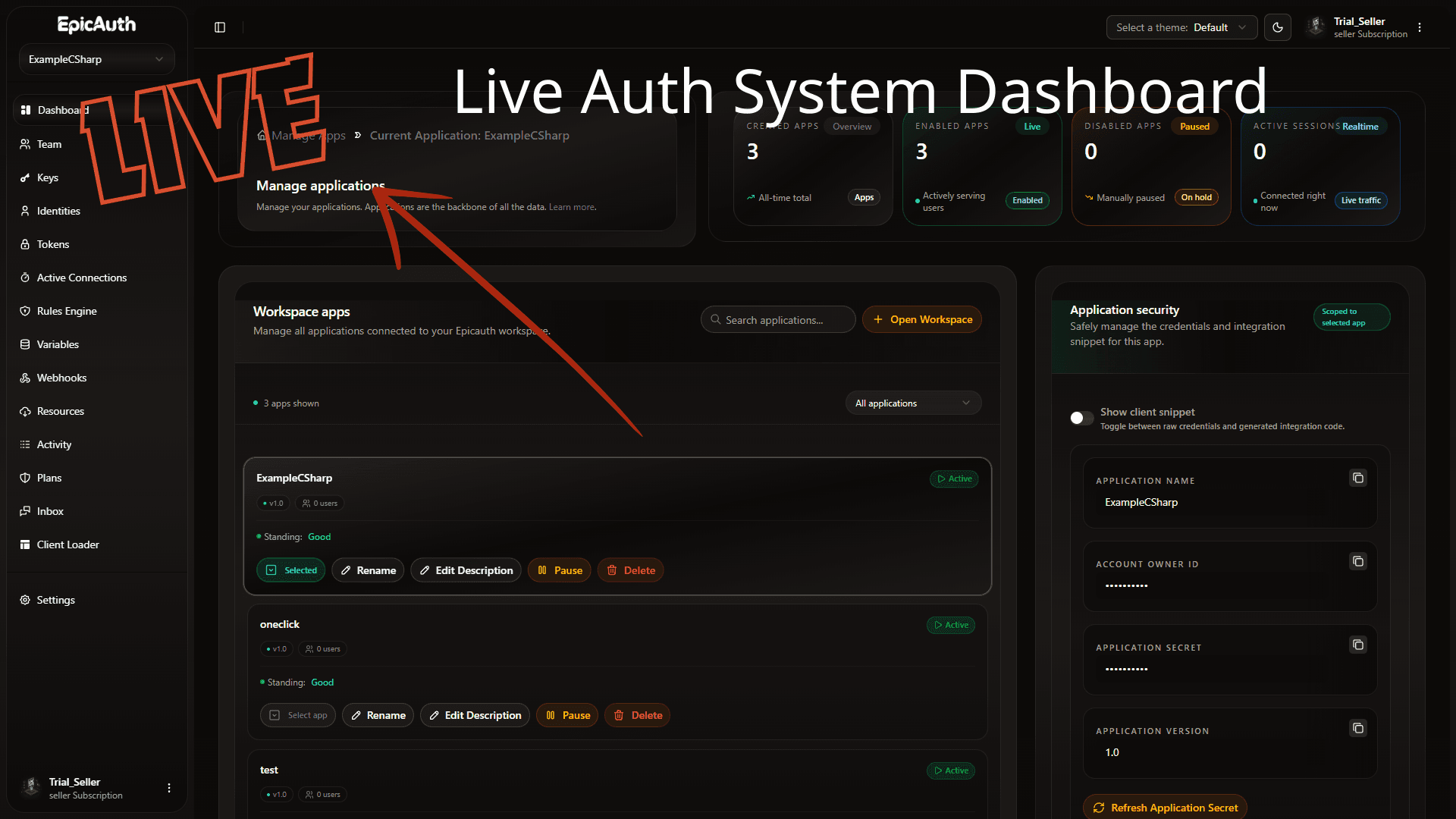The width and height of the screenshot is (1456, 819).
Task: Switch to dark mode moon icon
Action: tap(1278, 27)
